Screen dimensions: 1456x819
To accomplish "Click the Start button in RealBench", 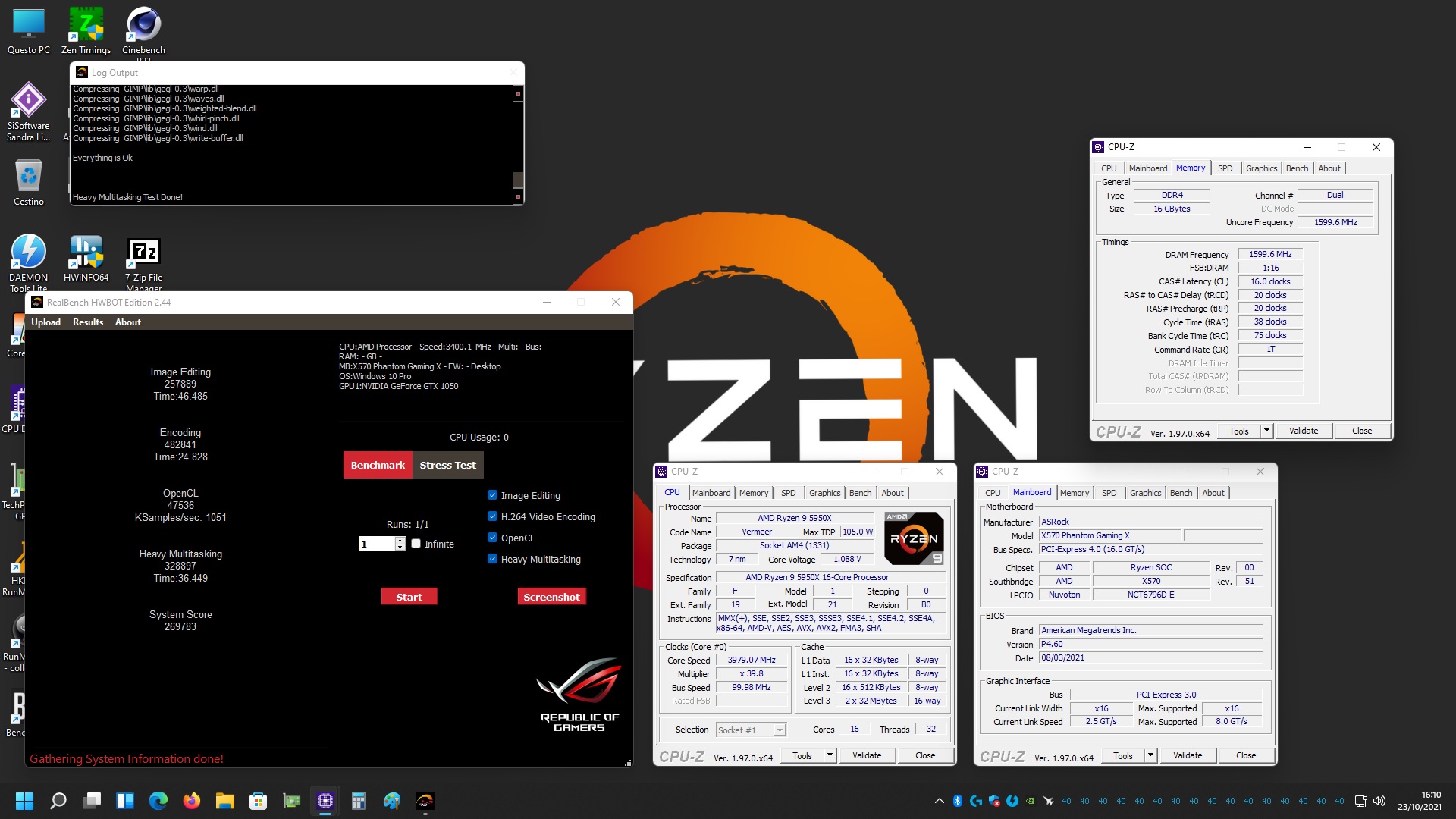I will coord(409,597).
